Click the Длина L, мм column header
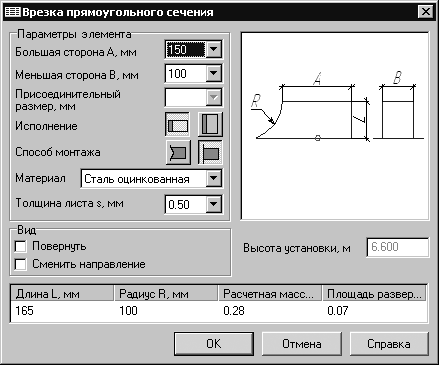The image size is (439, 365). (62, 294)
